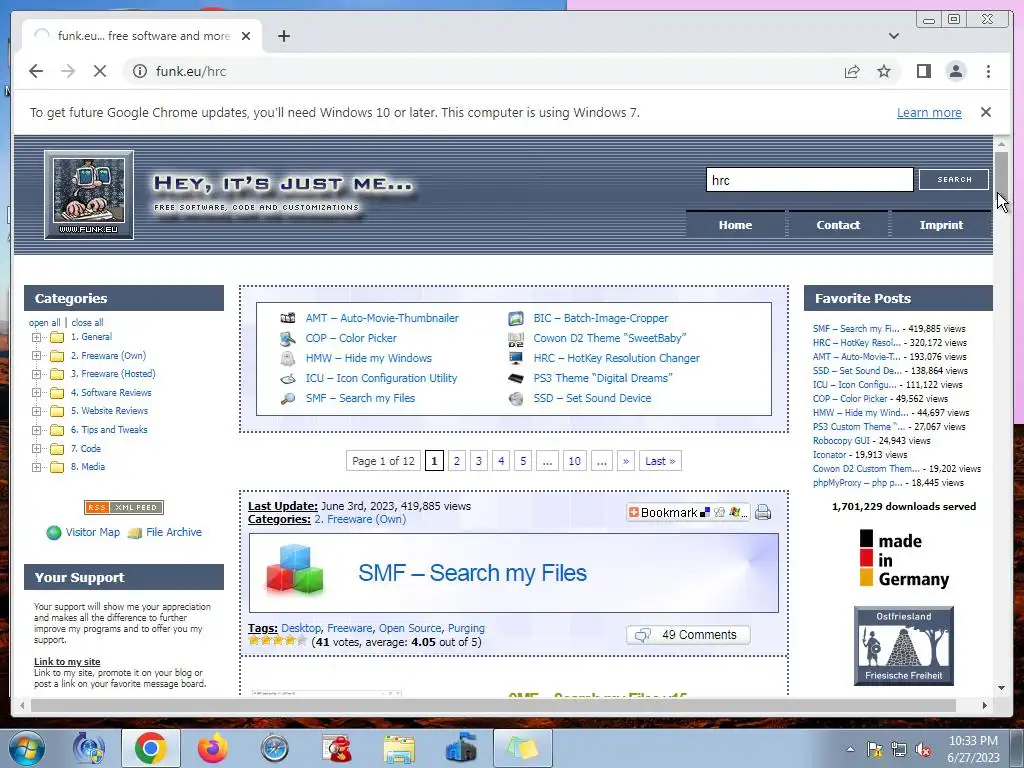
Task: Dismiss the Chrome update notification bar
Action: 985,112
